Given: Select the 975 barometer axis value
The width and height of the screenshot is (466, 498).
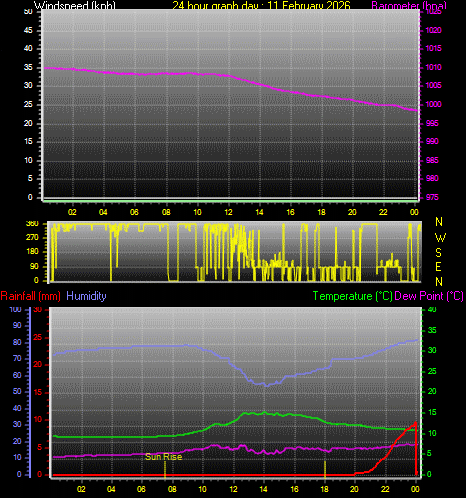Looking at the screenshot, I should (x=432, y=197).
